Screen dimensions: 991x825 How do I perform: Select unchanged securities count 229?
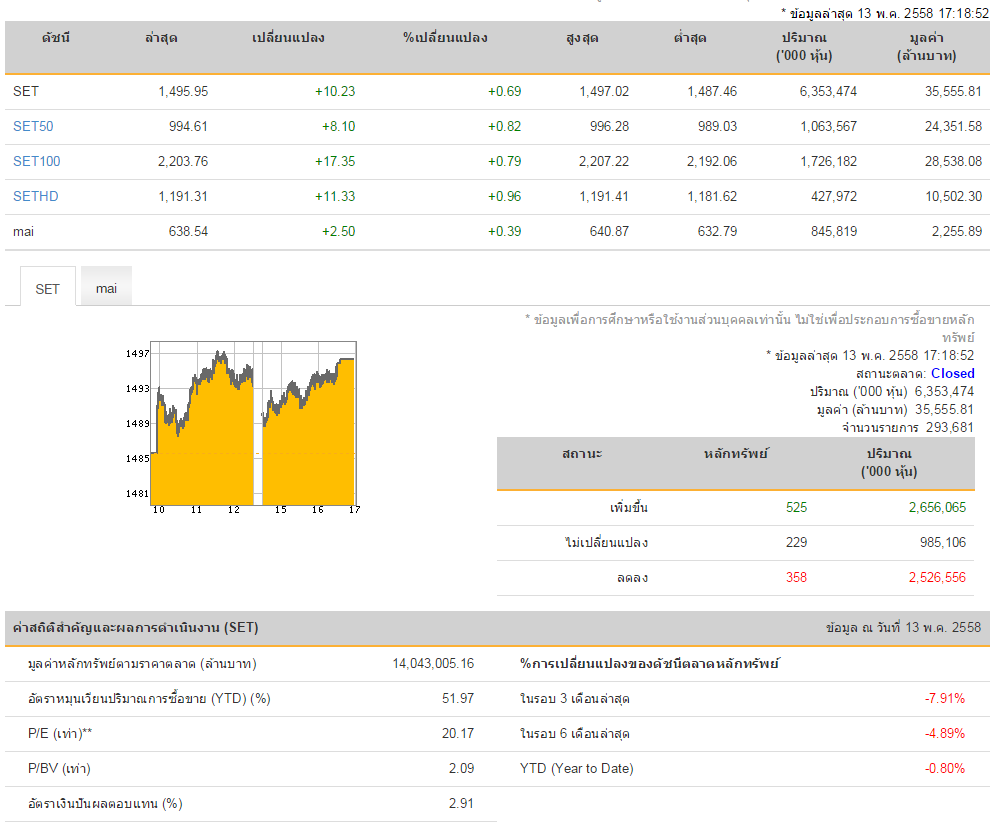pos(796,542)
